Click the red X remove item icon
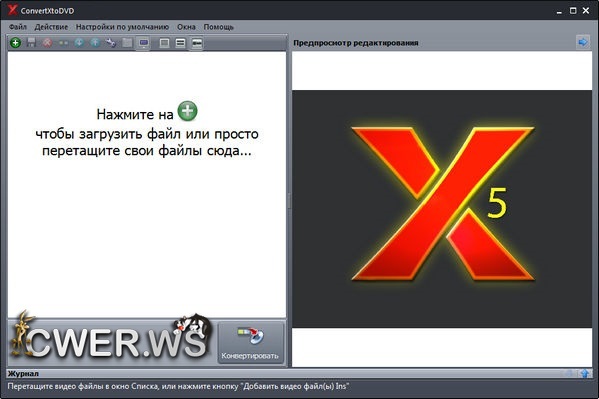The height and width of the screenshot is (399, 599). tap(47, 43)
